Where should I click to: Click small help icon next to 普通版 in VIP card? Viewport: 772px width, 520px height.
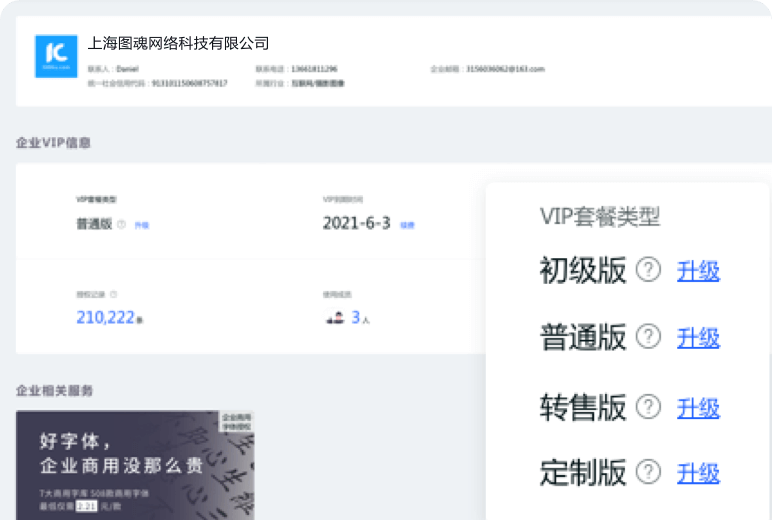click(121, 224)
